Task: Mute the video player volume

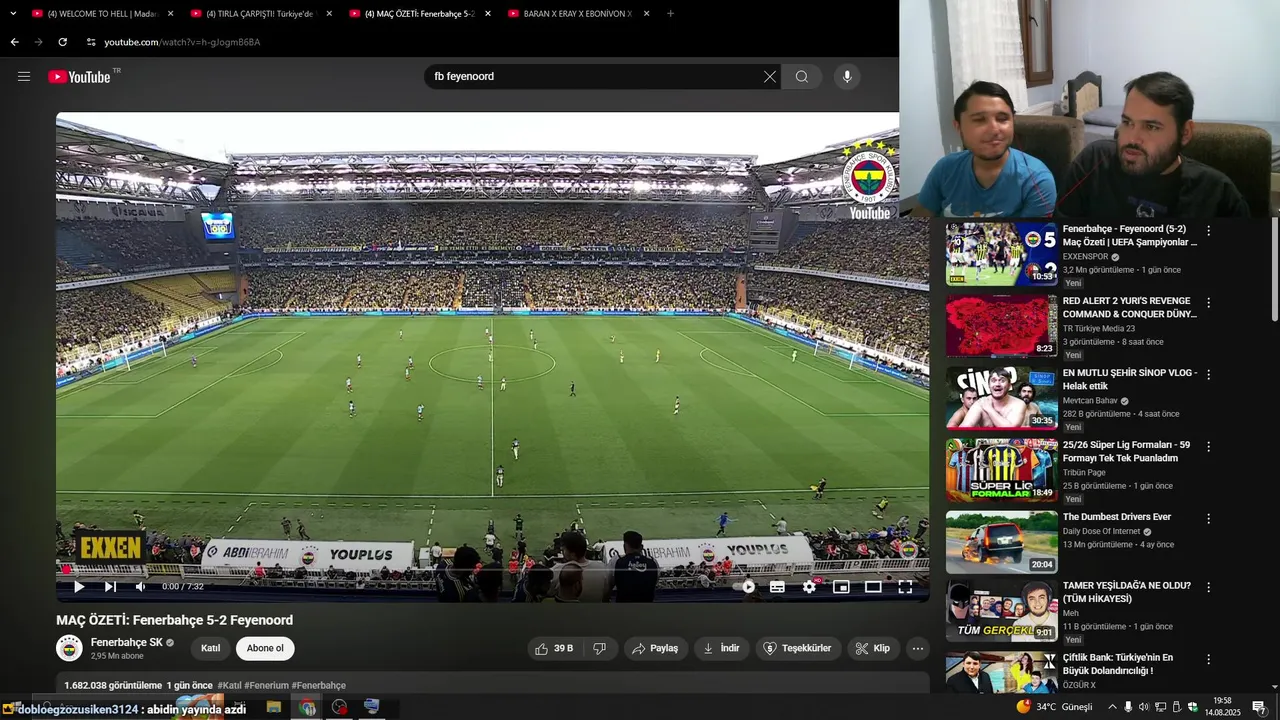Action: pos(141,587)
